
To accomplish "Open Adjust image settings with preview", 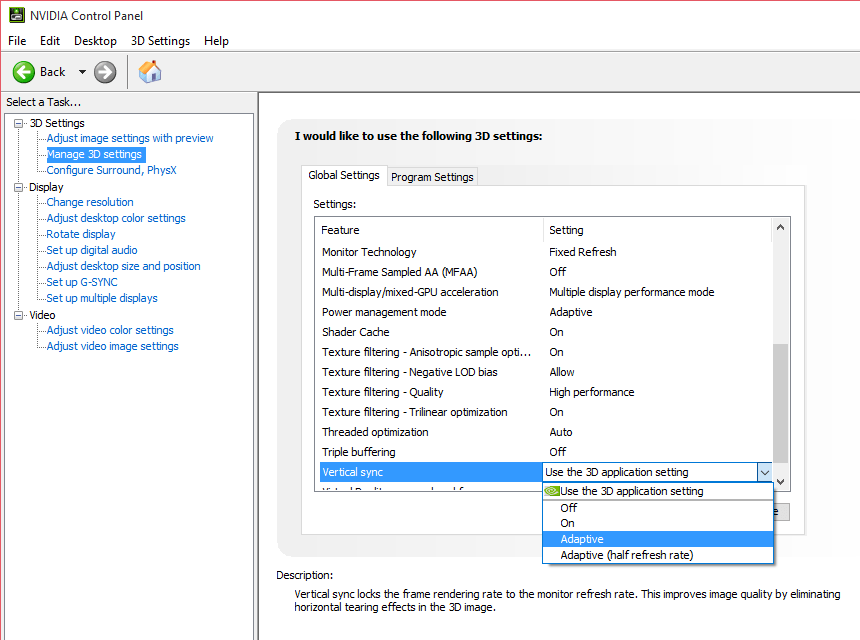I will [130, 138].
